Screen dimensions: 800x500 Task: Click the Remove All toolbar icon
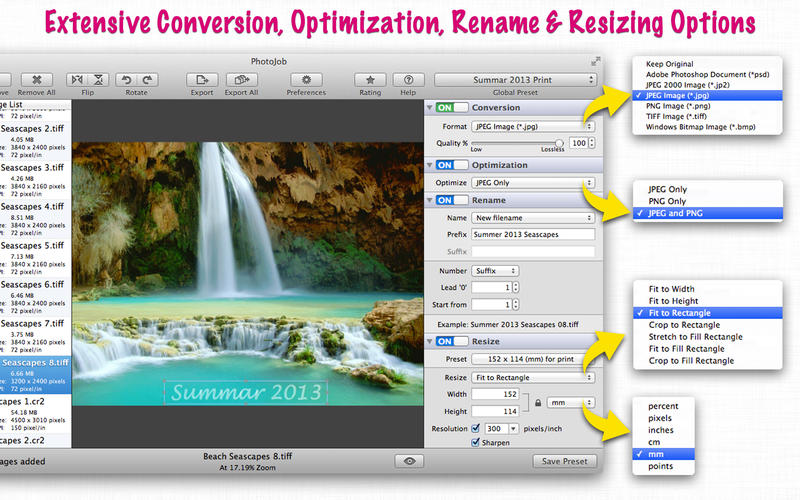[37, 80]
